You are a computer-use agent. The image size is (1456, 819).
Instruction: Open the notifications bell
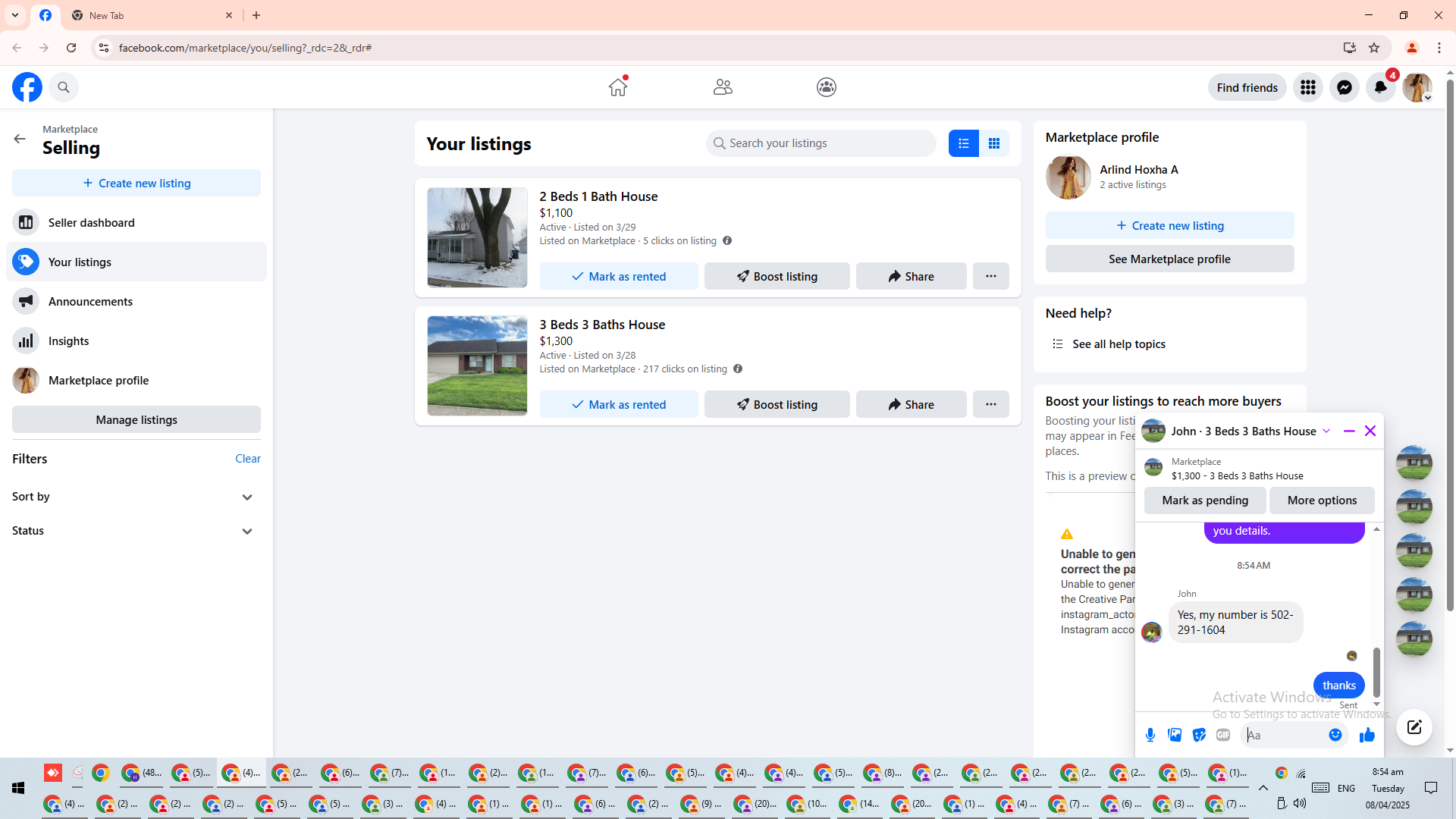1380,87
